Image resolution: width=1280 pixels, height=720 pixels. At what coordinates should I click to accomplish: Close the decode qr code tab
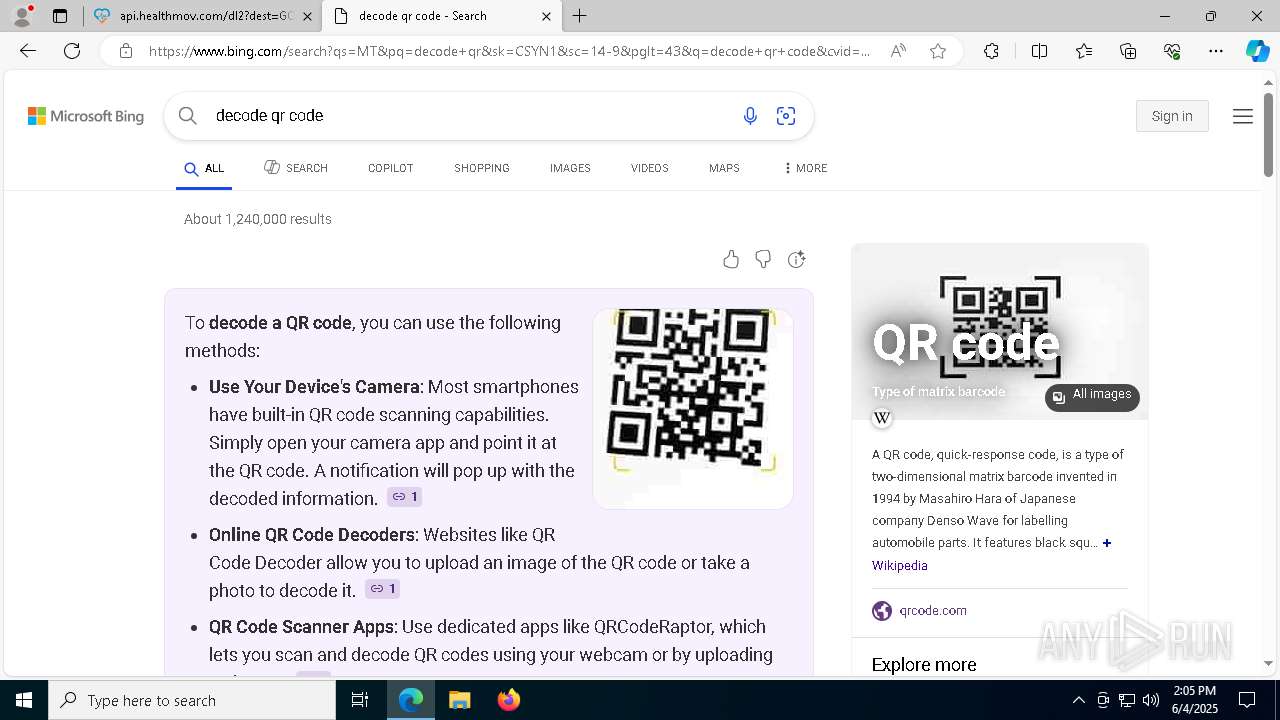click(x=546, y=16)
